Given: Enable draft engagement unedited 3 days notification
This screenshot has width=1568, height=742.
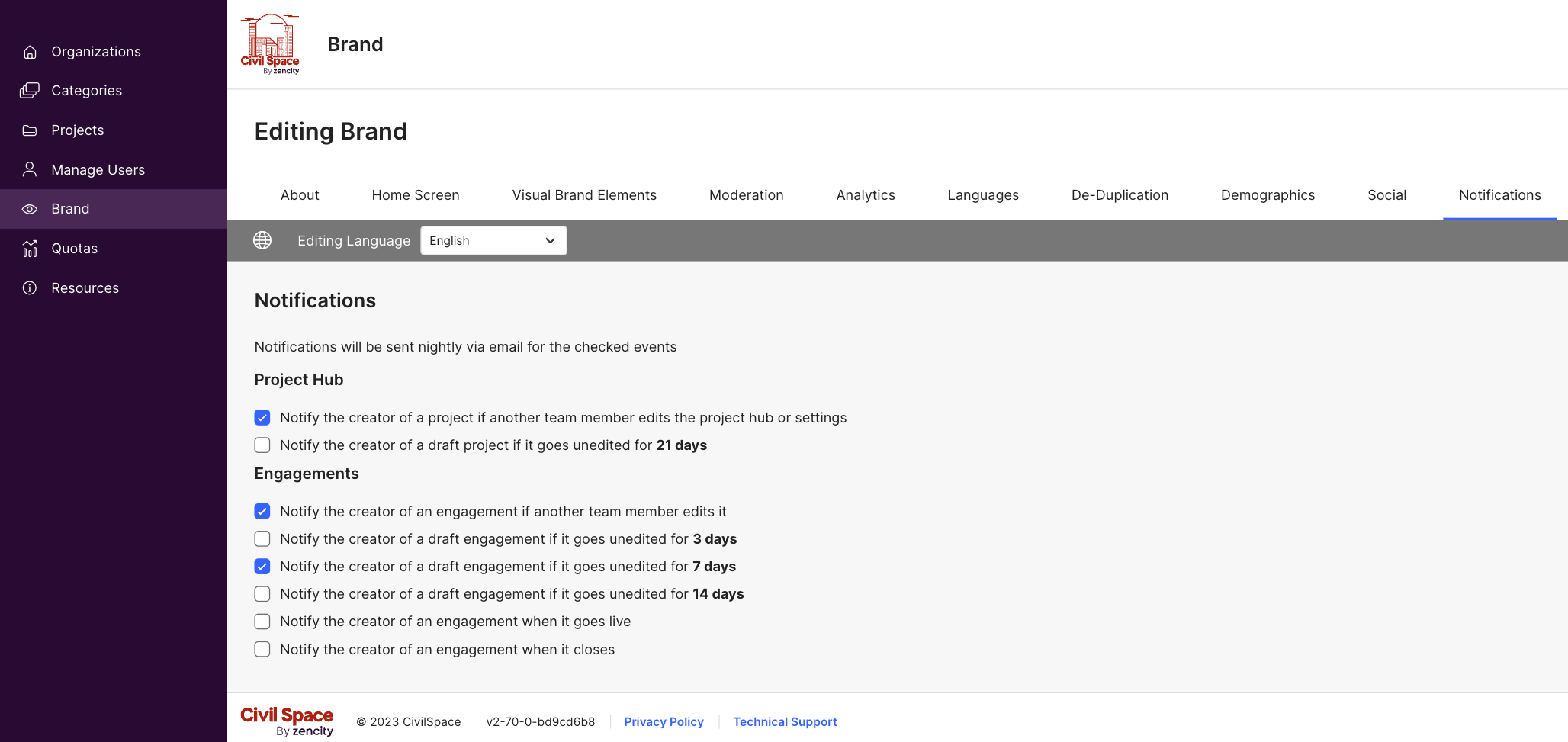Looking at the screenshot, I should 262,539.
